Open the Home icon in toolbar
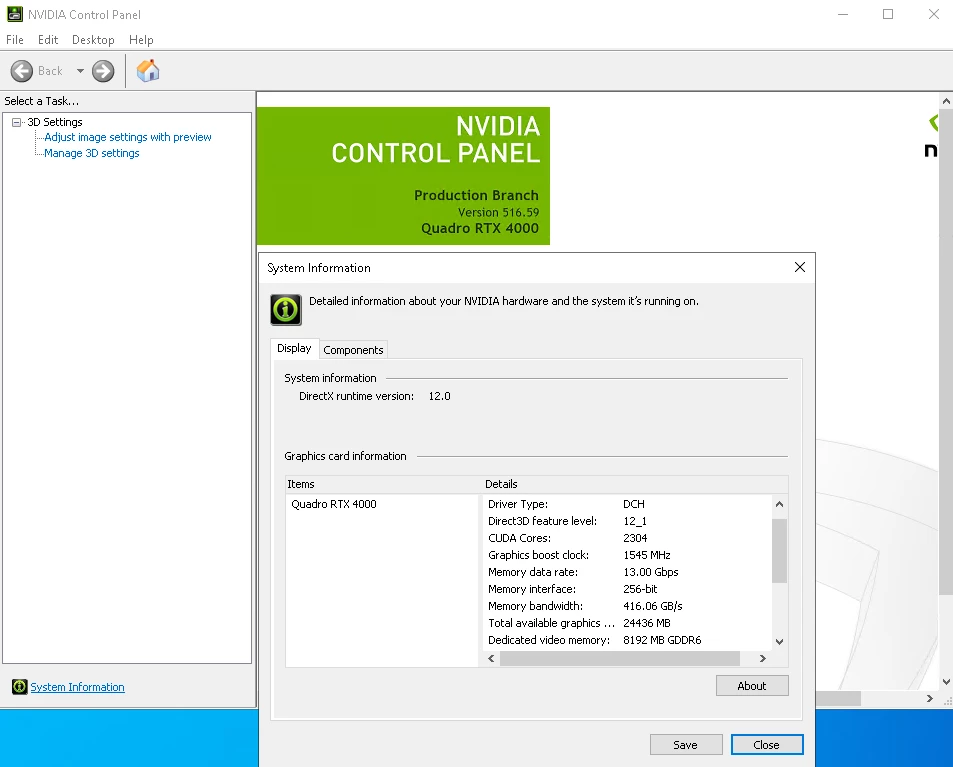The width and height of the screenshot is (953, 767). pyautogui.click(x=148, y=71)
